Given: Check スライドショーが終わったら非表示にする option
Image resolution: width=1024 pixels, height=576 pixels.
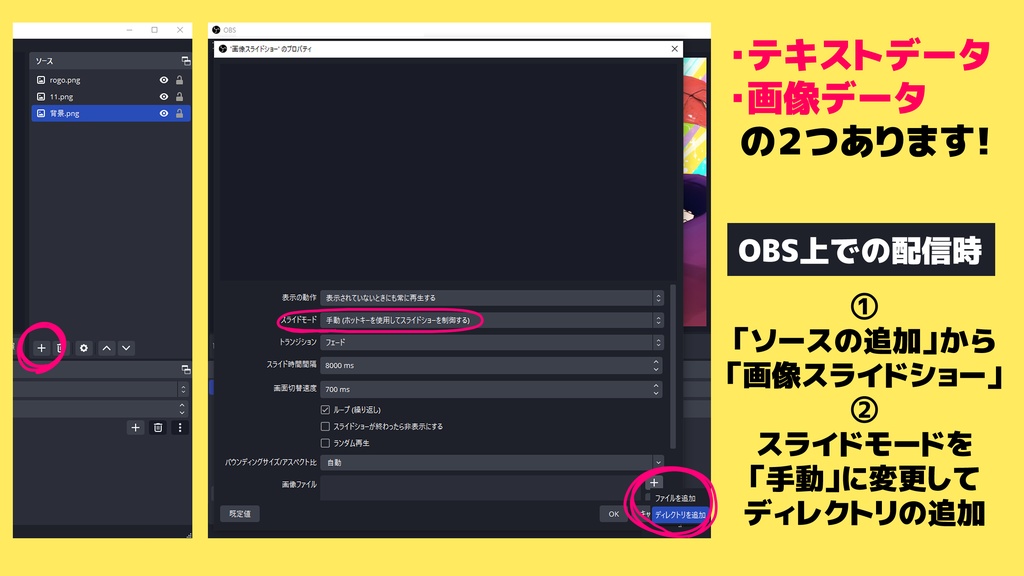Looking at the screenshot, I should tap(325, 426).
